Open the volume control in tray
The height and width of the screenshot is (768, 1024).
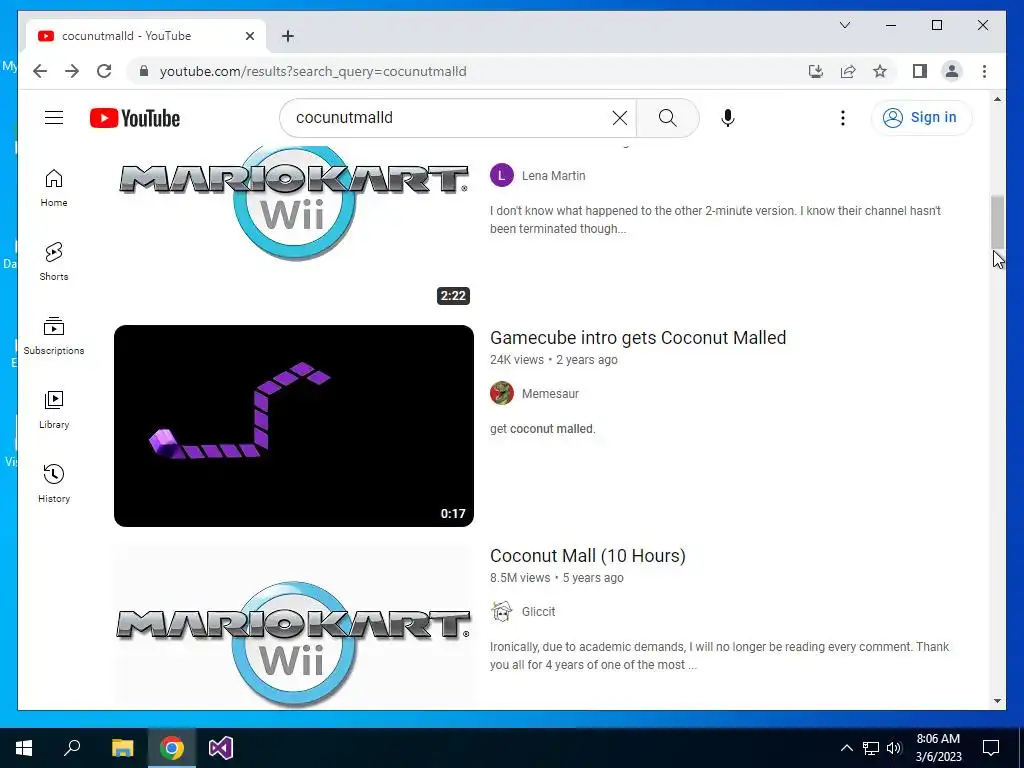[x=894, y=748]
